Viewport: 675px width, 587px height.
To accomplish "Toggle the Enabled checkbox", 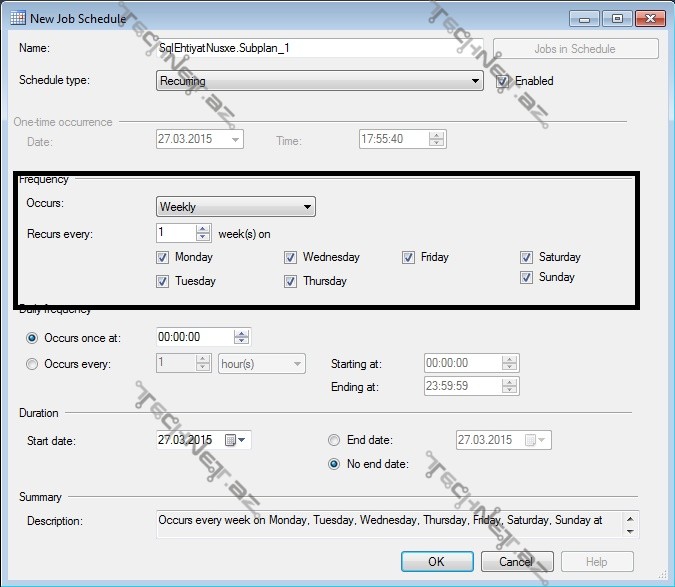I will [502, 81].
